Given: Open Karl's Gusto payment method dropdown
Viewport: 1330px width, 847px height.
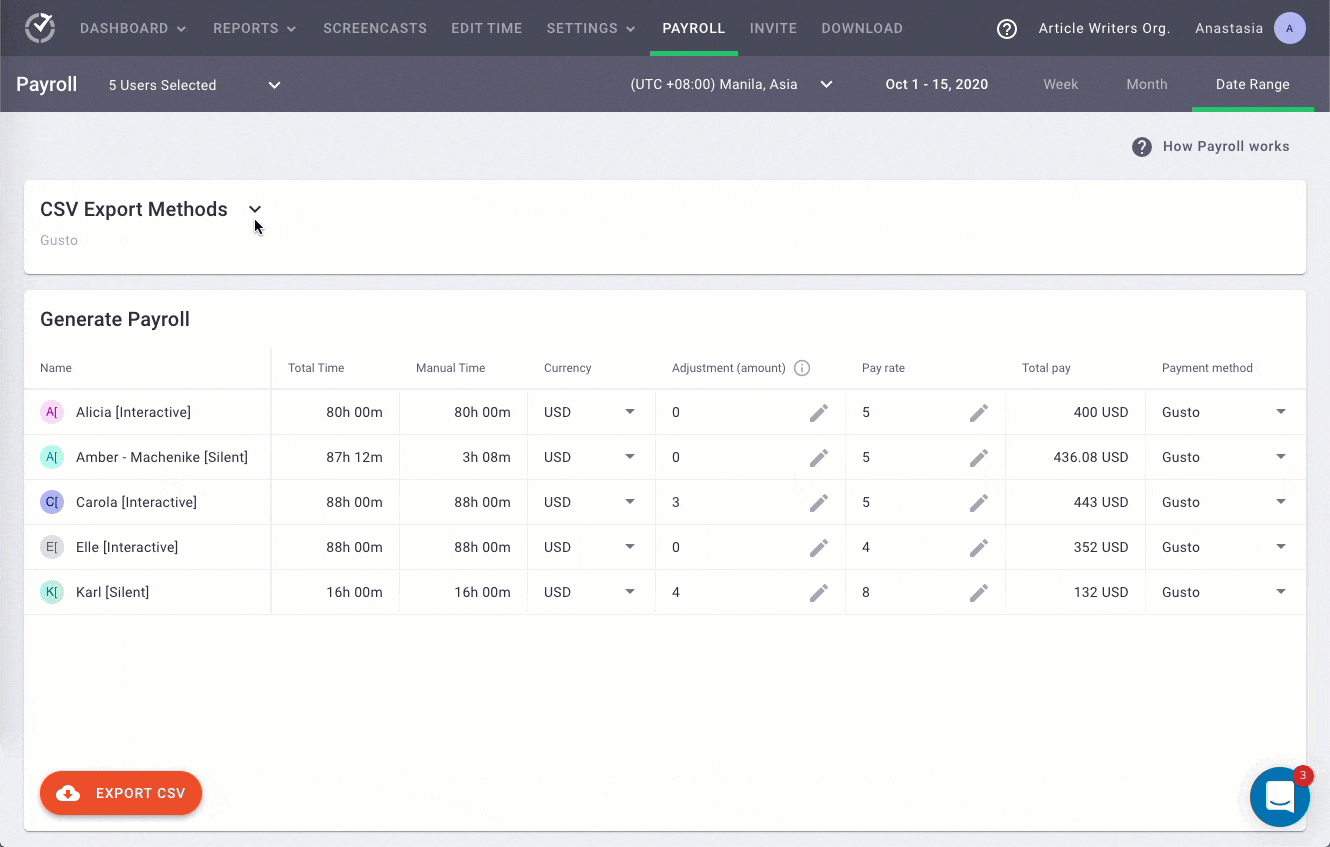Looking at the screenshot, I should click(1224, 592).
